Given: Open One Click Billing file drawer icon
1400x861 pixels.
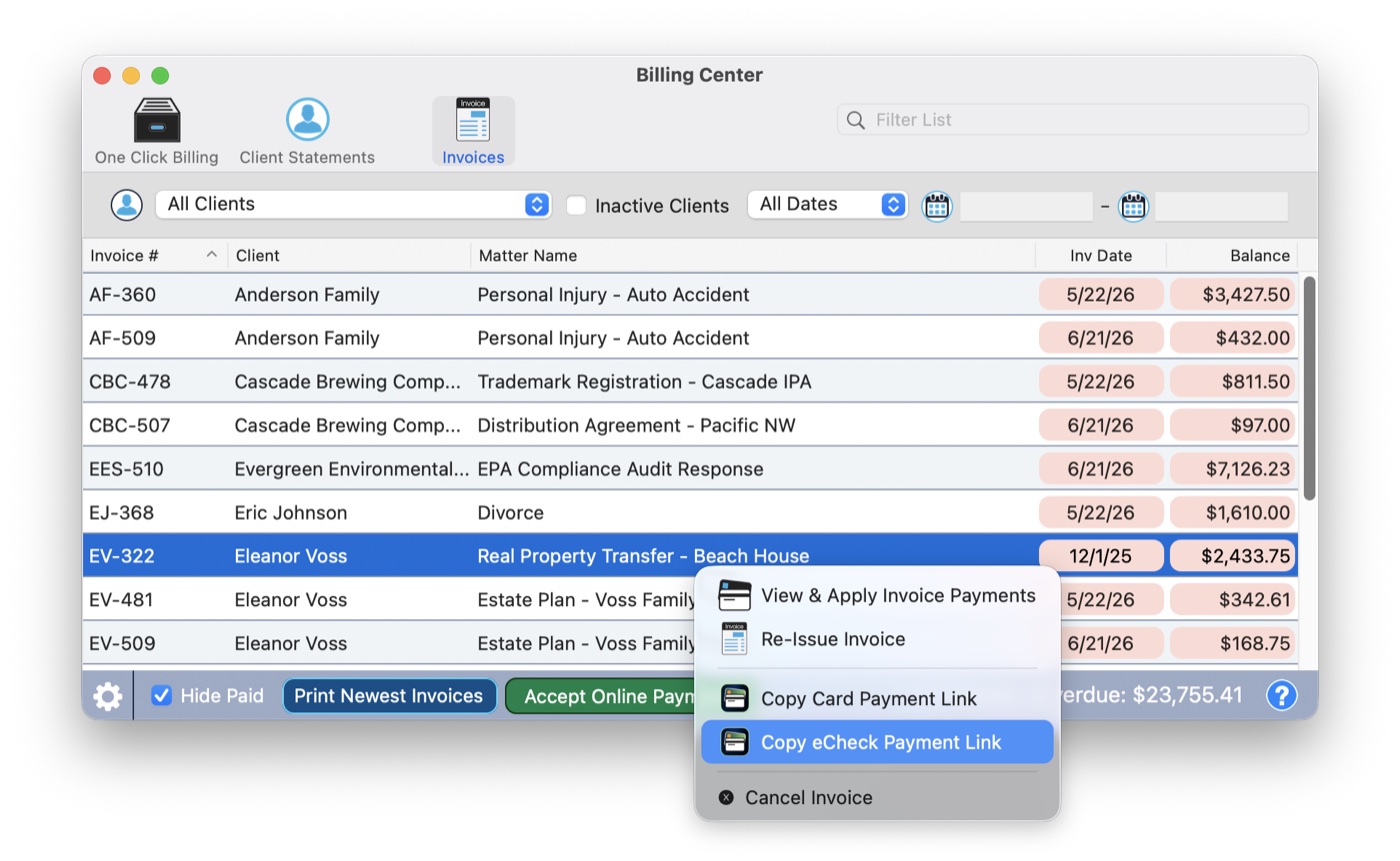Looking at the screenshot, I should tap(157, 120).
